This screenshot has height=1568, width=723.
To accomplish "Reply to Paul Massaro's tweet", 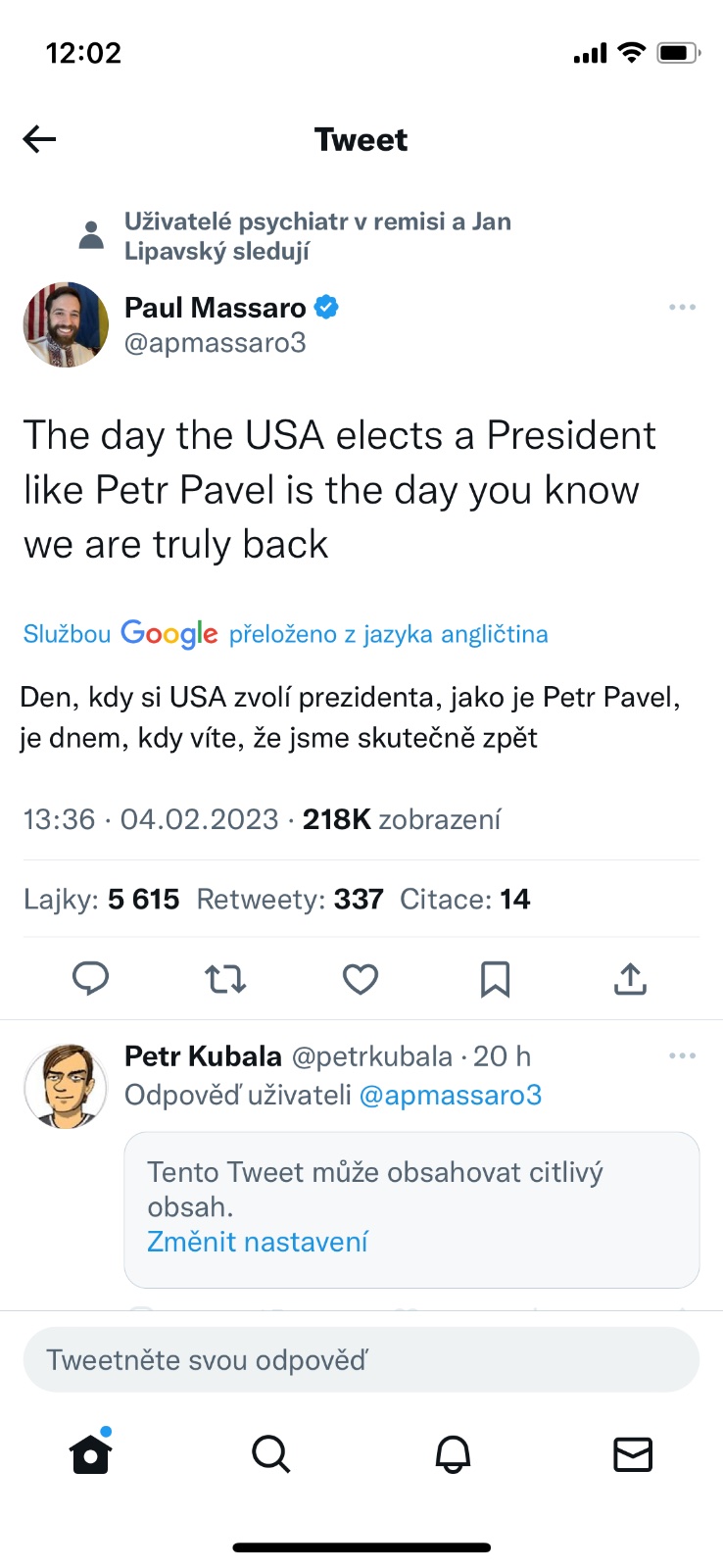I will tap(91, 978).
